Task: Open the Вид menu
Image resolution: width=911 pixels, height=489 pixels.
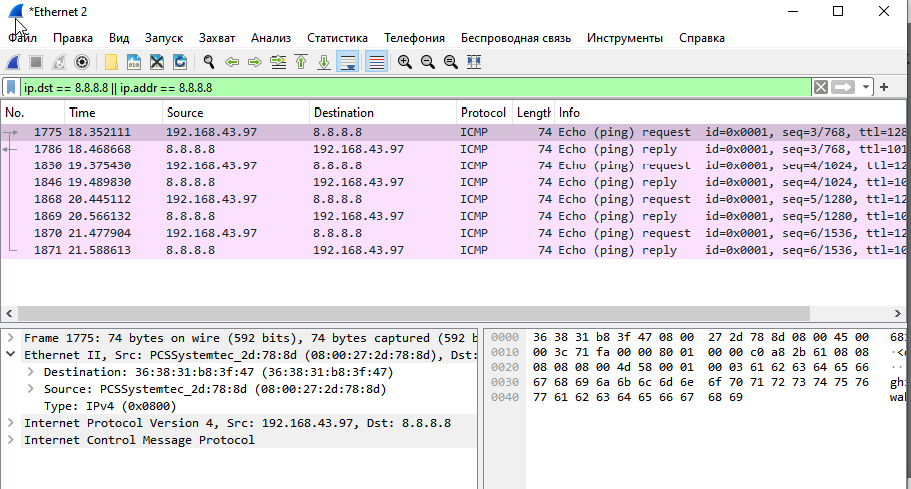Action: (119, 38)
